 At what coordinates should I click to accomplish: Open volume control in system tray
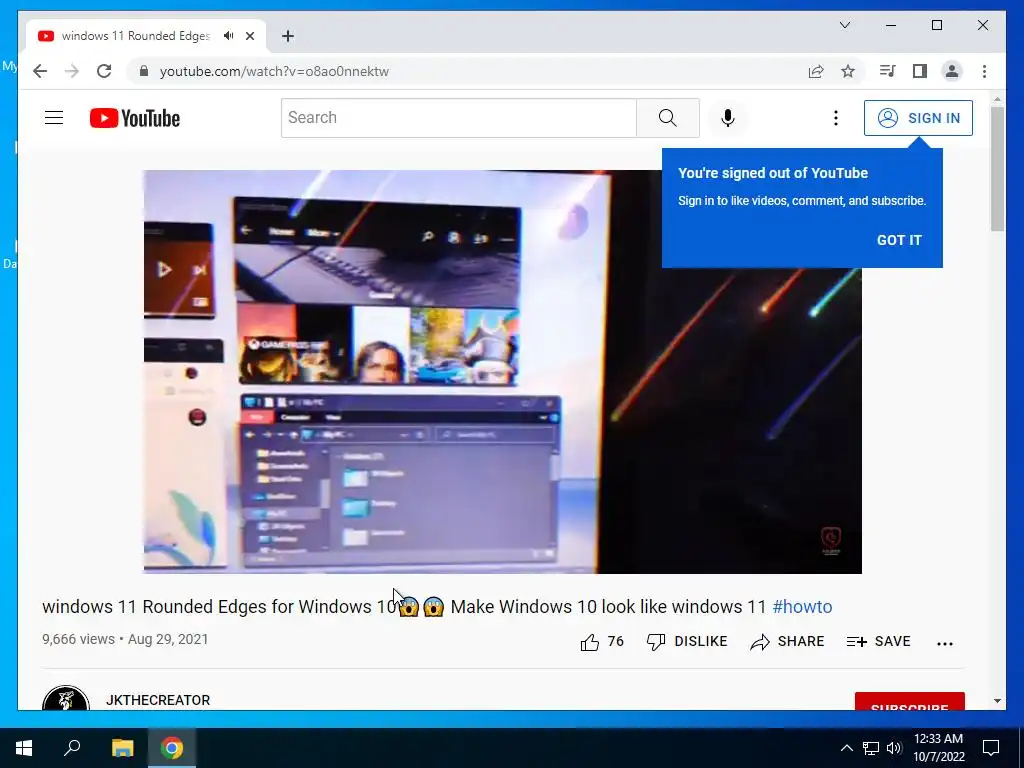coord(894,748)
